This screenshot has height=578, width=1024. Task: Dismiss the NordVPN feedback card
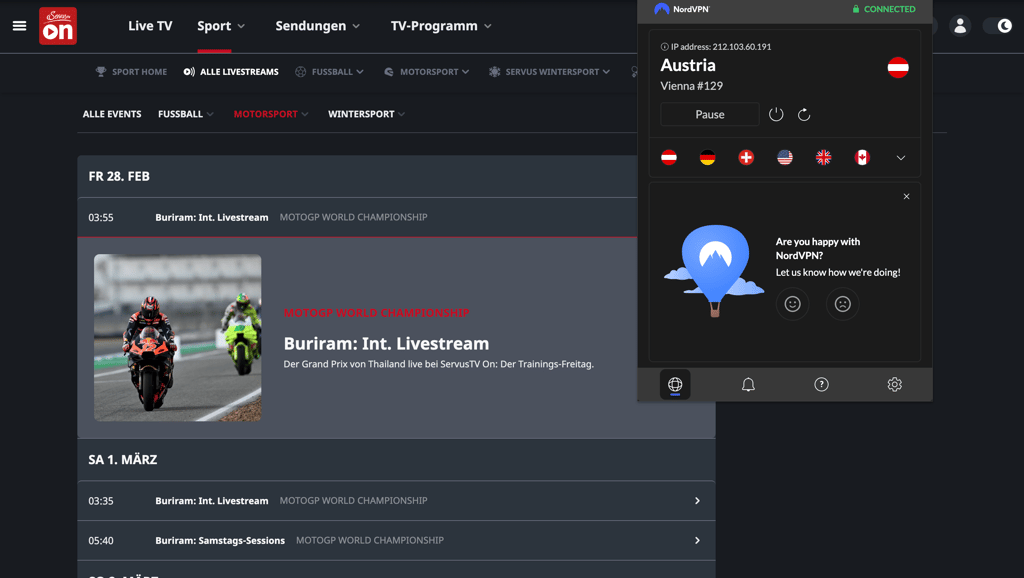(x=906, y=197)
